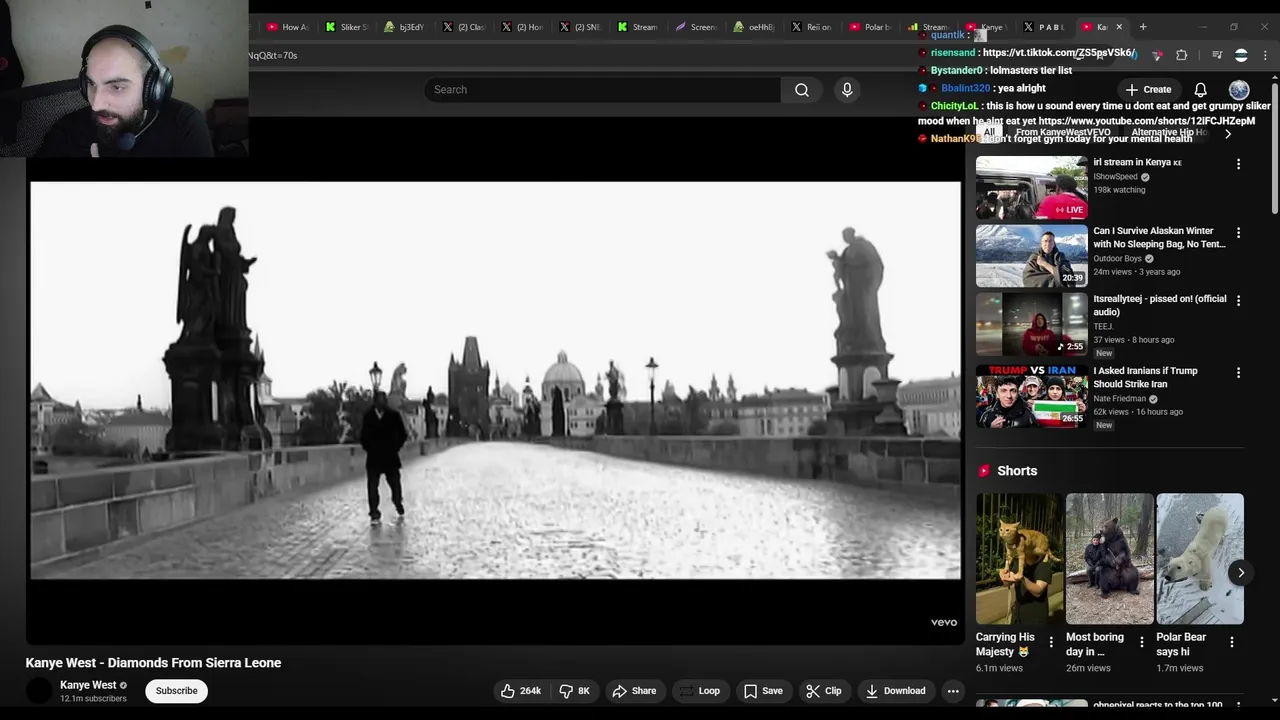Click the 'Diamonds From Sierra Leone' video title
This screenshot has width=1280, height=720.
[x=153, y=663]
